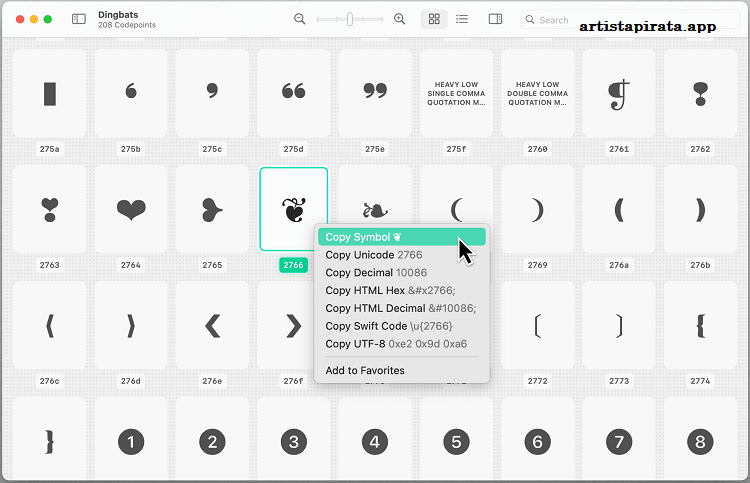Screen dimensions: 750x483
Task: Select the 276b flattened right parenthesis
Action: click(700, 209)
